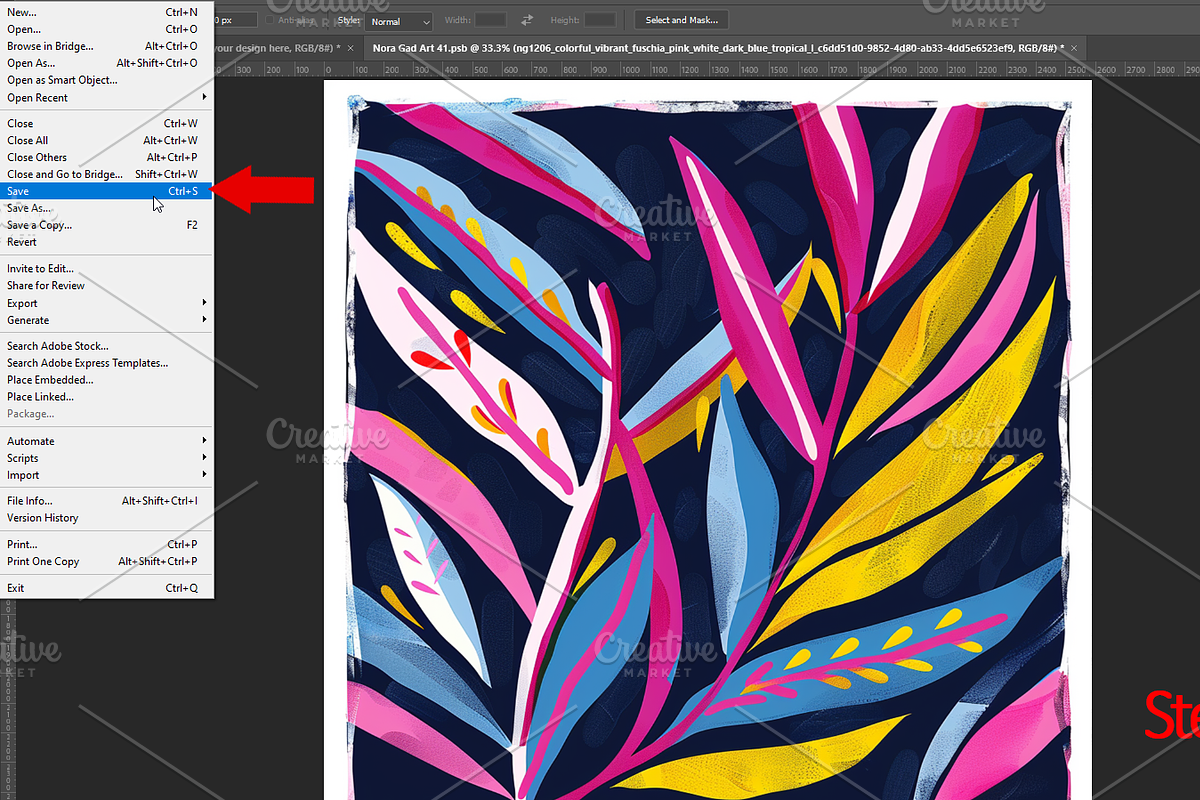Choose Open As... menu entry

106,63
